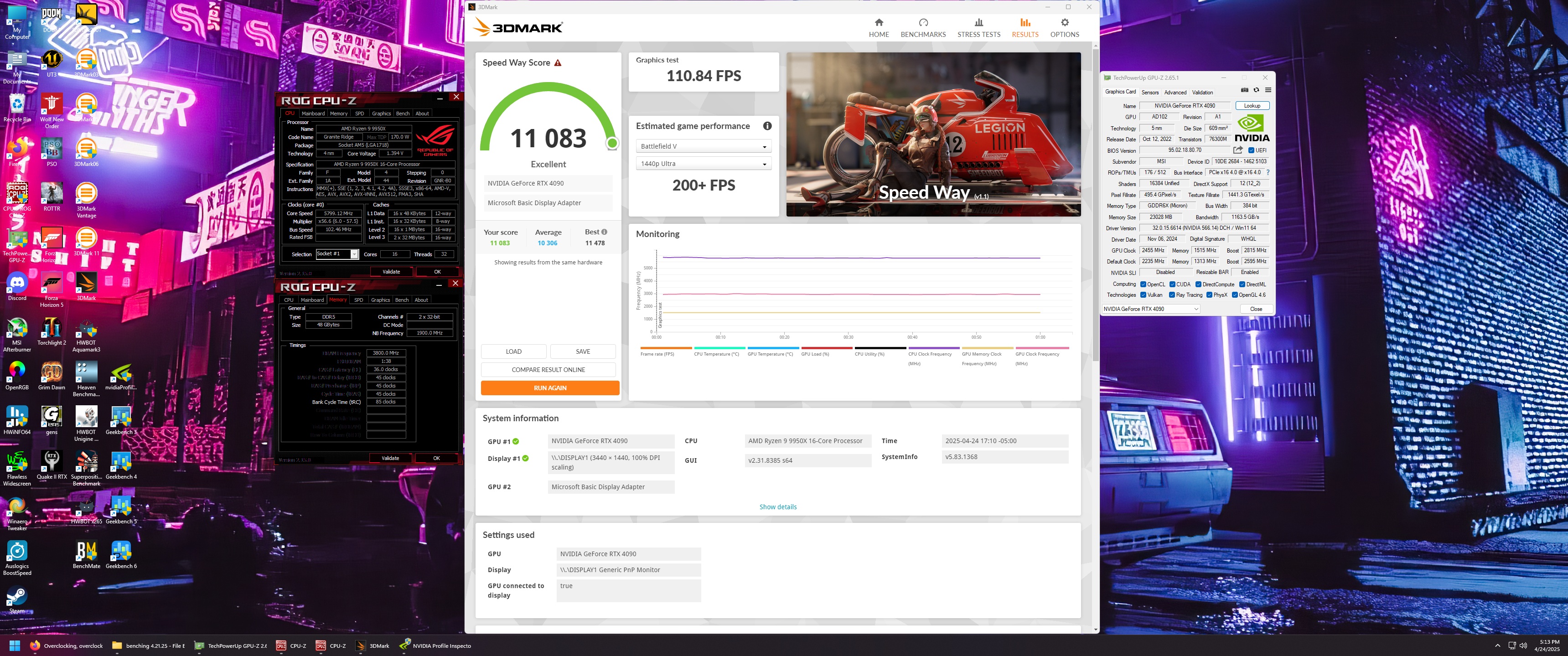This screenshot has height=656, width=1568.
Task: Click the Close button in GPU-Z
Action: point(1256,309)
